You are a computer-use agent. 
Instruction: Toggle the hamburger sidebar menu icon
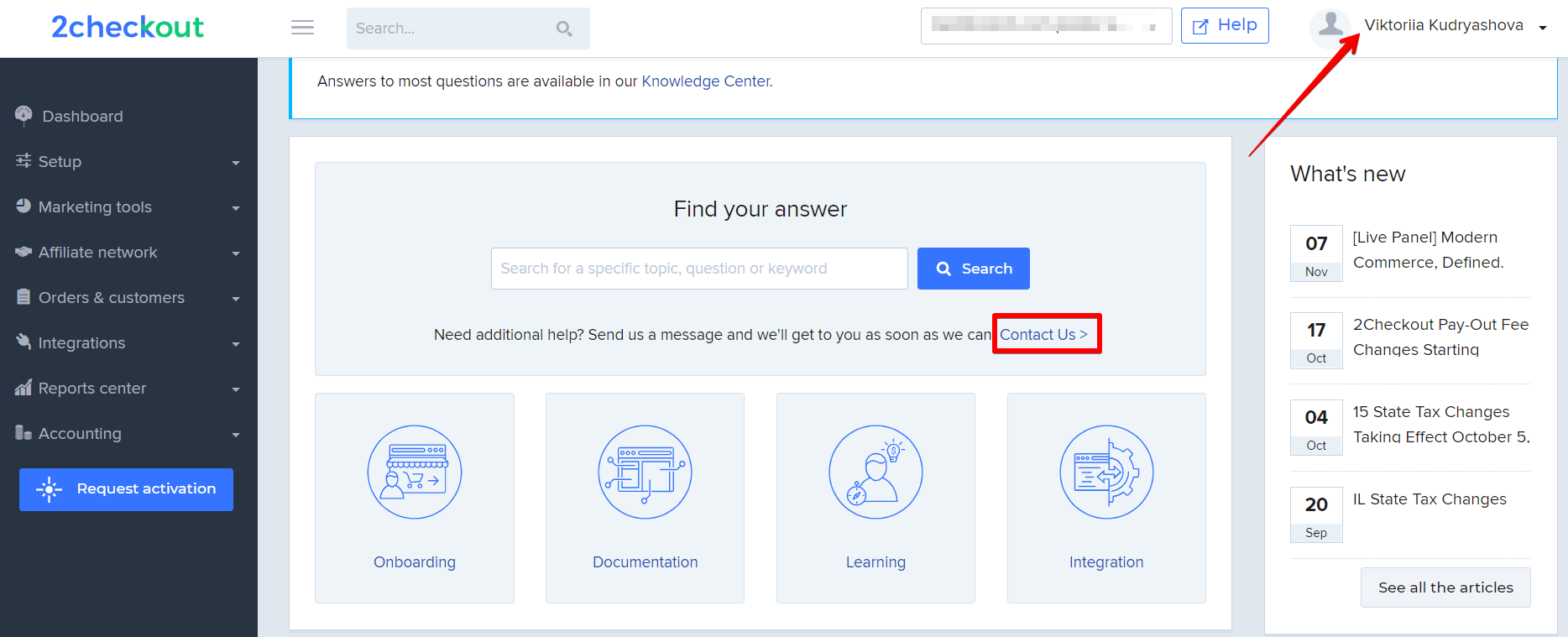click(302, 28)
